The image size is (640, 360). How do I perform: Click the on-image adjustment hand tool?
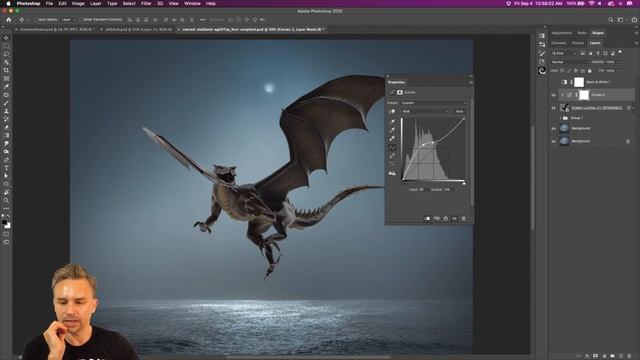coord(392,111)
